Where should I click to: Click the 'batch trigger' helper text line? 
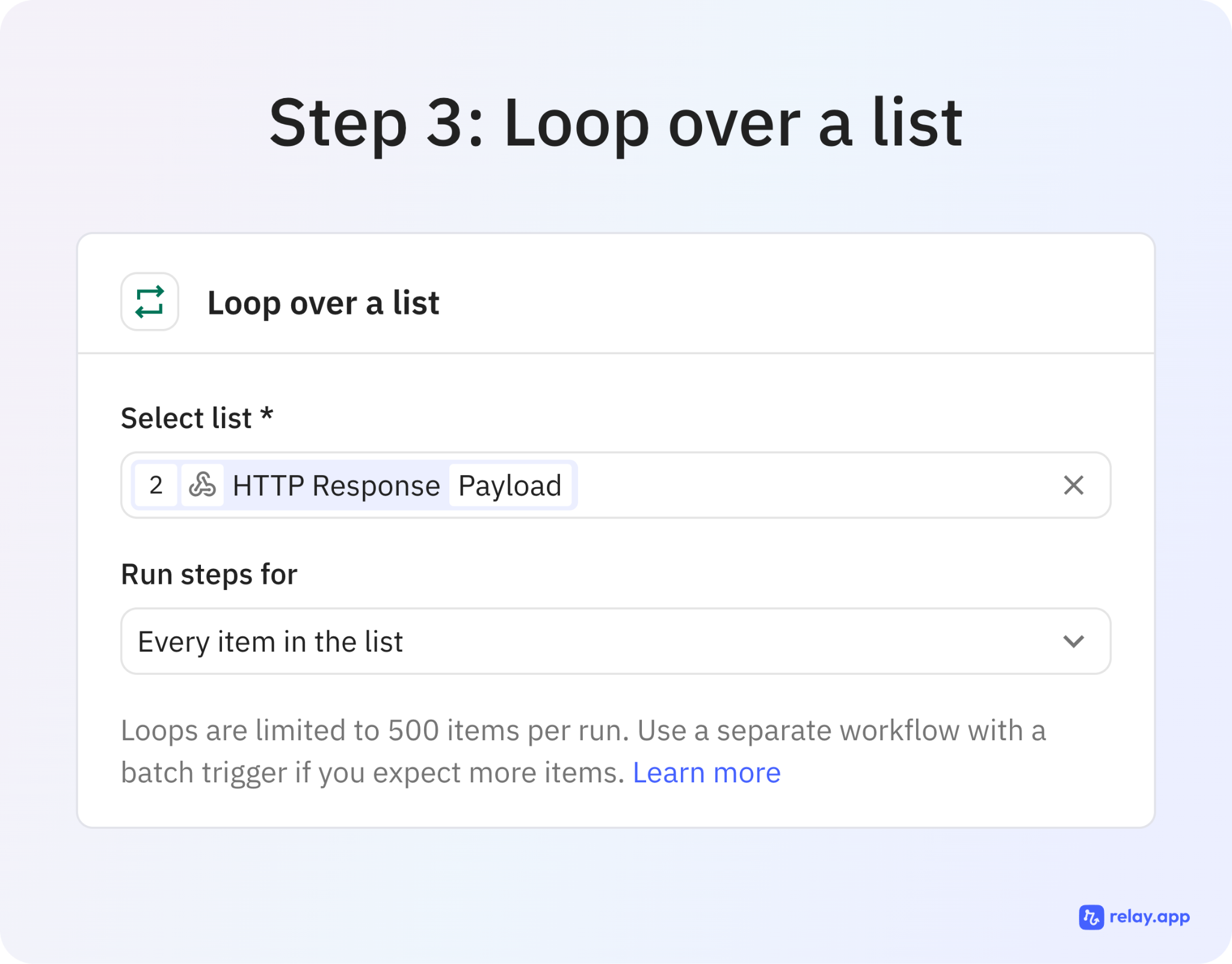(x=373, y=773)
